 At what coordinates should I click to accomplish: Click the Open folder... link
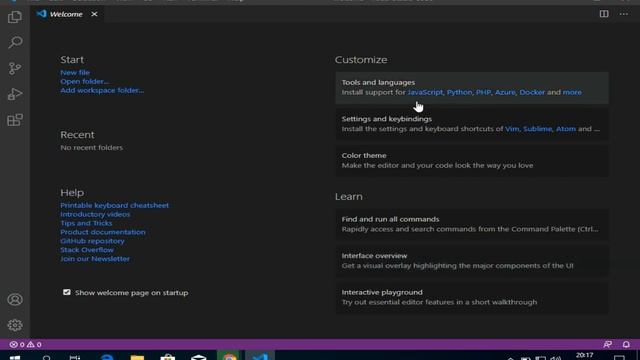point(84,81)
